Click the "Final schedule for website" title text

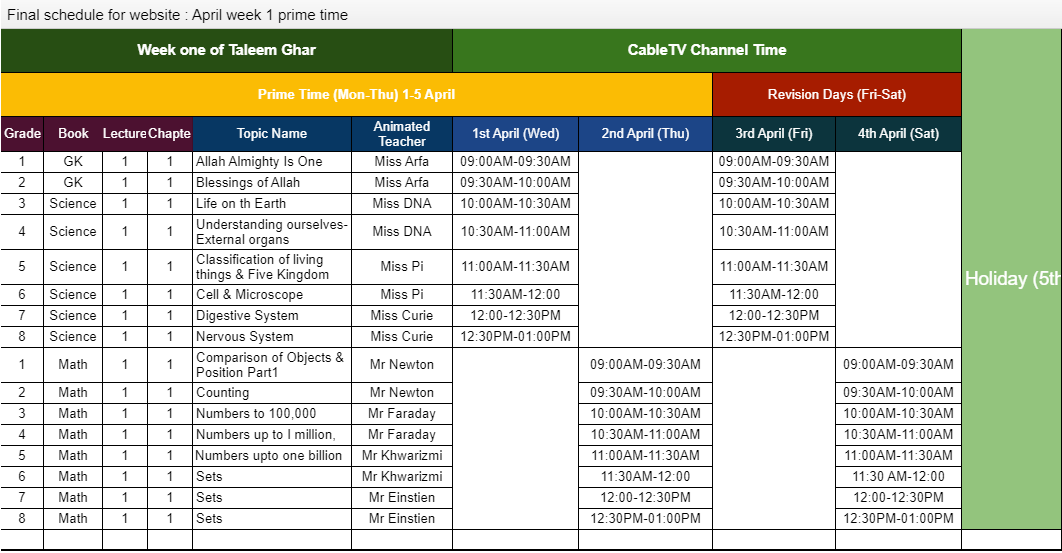pos(177,15)
